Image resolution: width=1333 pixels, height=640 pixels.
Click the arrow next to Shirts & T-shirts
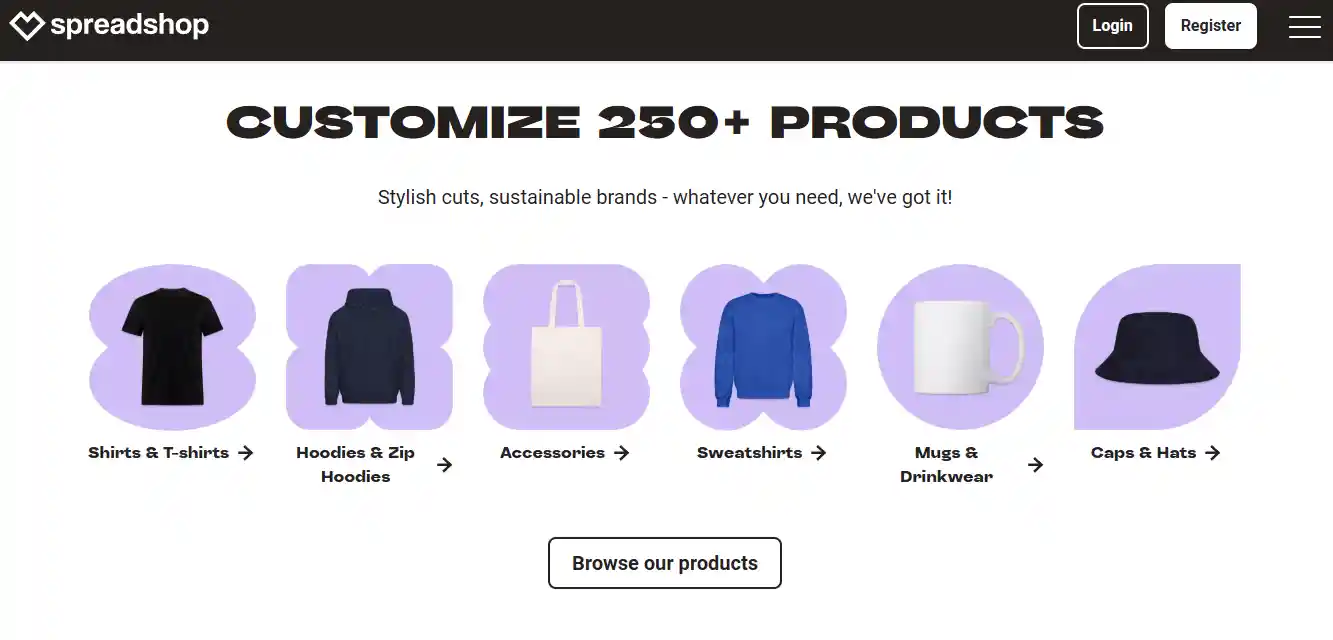point(245,453)
